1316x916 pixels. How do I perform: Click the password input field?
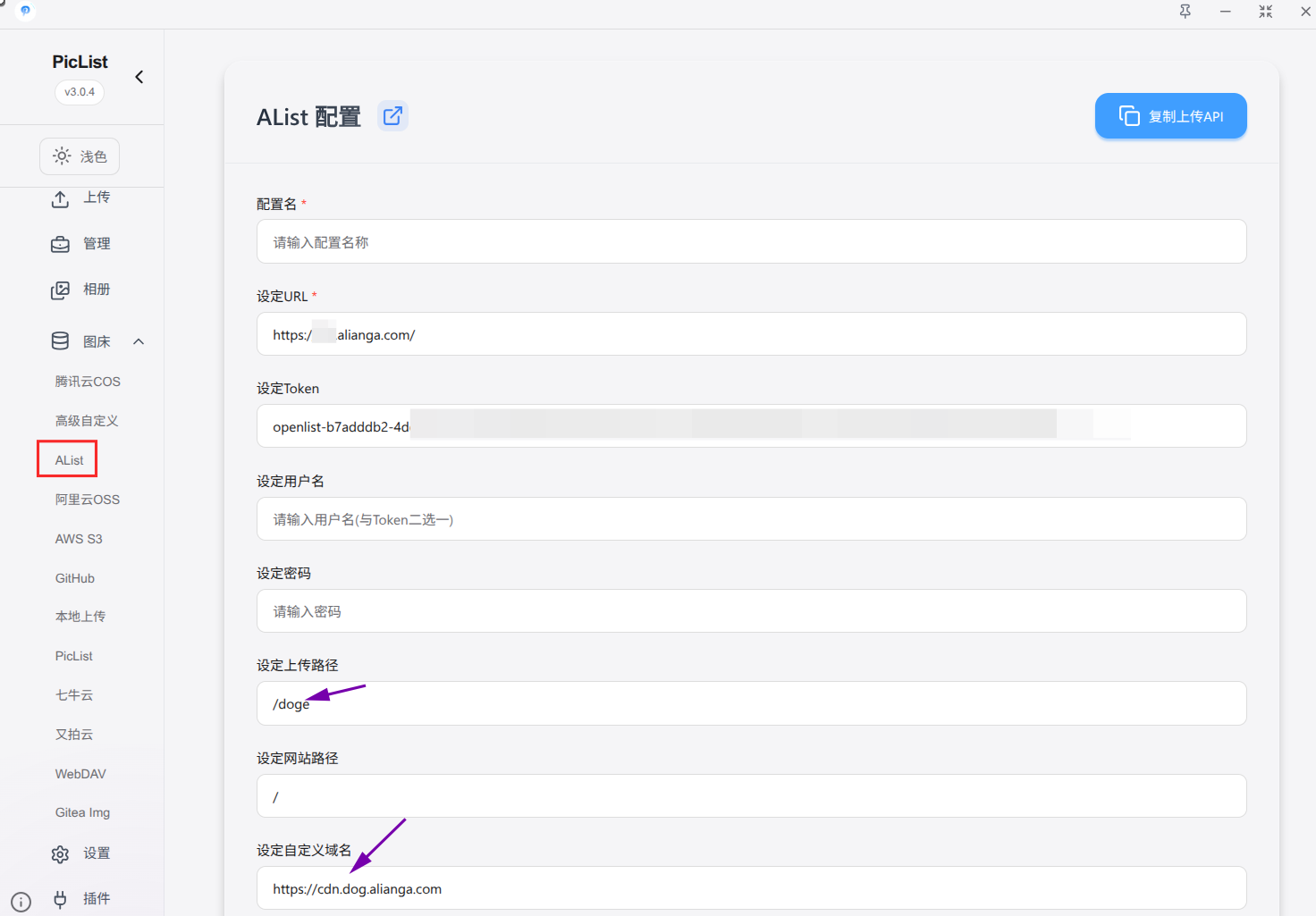[x=751, y=611]
